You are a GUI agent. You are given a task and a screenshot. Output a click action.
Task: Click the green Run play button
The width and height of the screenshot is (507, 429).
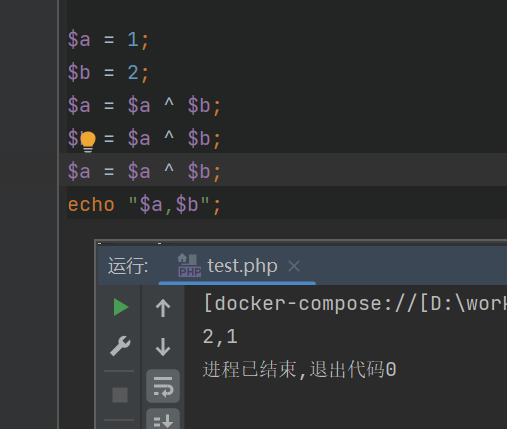[x=121, y=307]
